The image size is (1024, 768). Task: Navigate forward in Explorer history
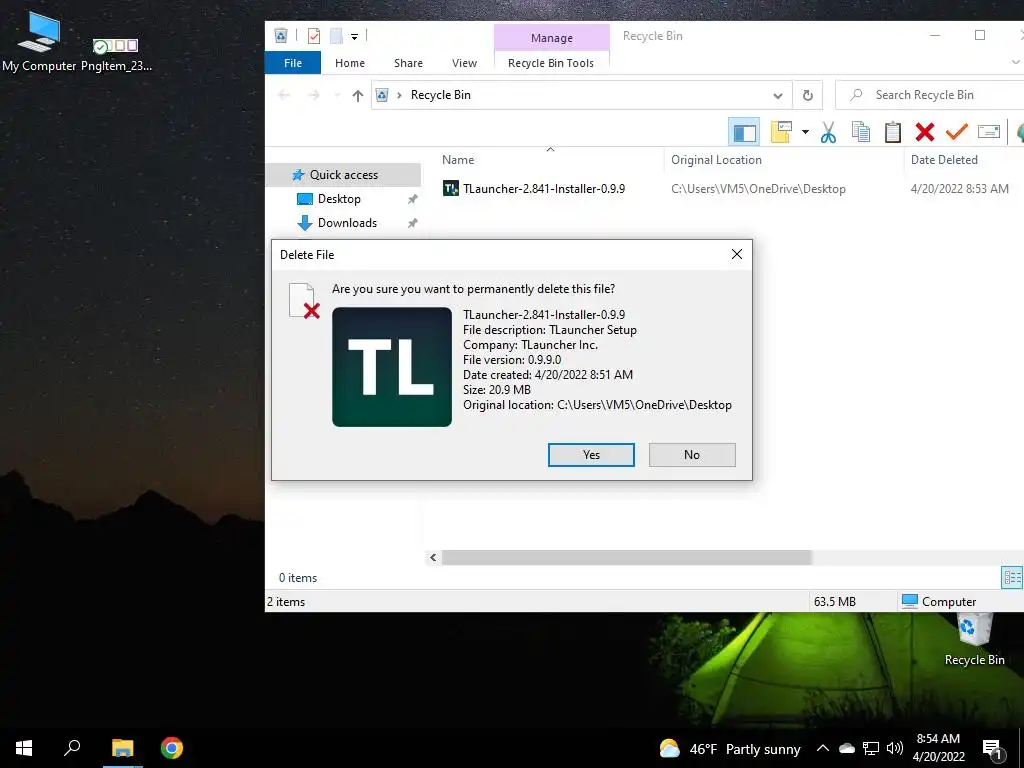[x=314, y=95]
